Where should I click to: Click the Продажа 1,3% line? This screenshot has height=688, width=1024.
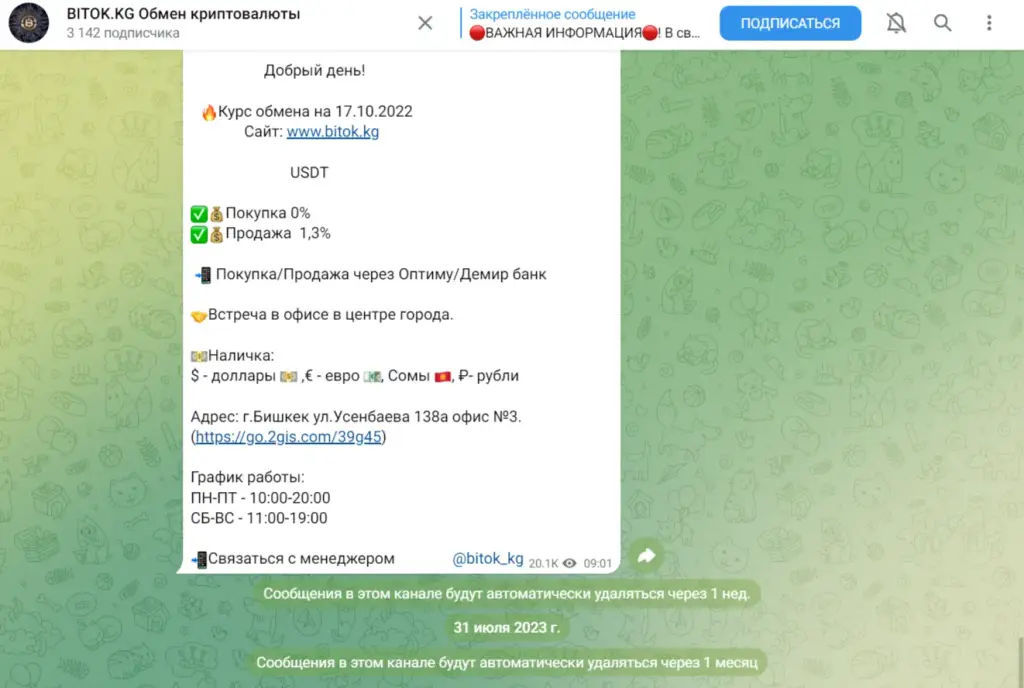[261, 233]
